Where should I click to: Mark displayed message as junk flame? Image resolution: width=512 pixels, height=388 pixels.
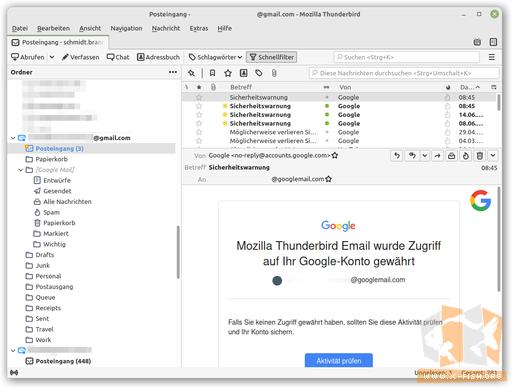[466, 156]
